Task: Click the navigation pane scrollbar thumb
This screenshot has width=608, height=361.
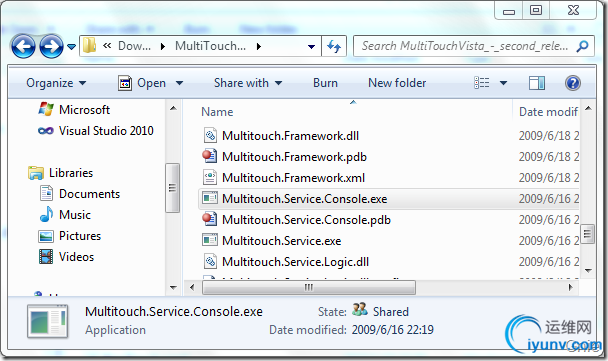Action: click(x=173, y=188)
